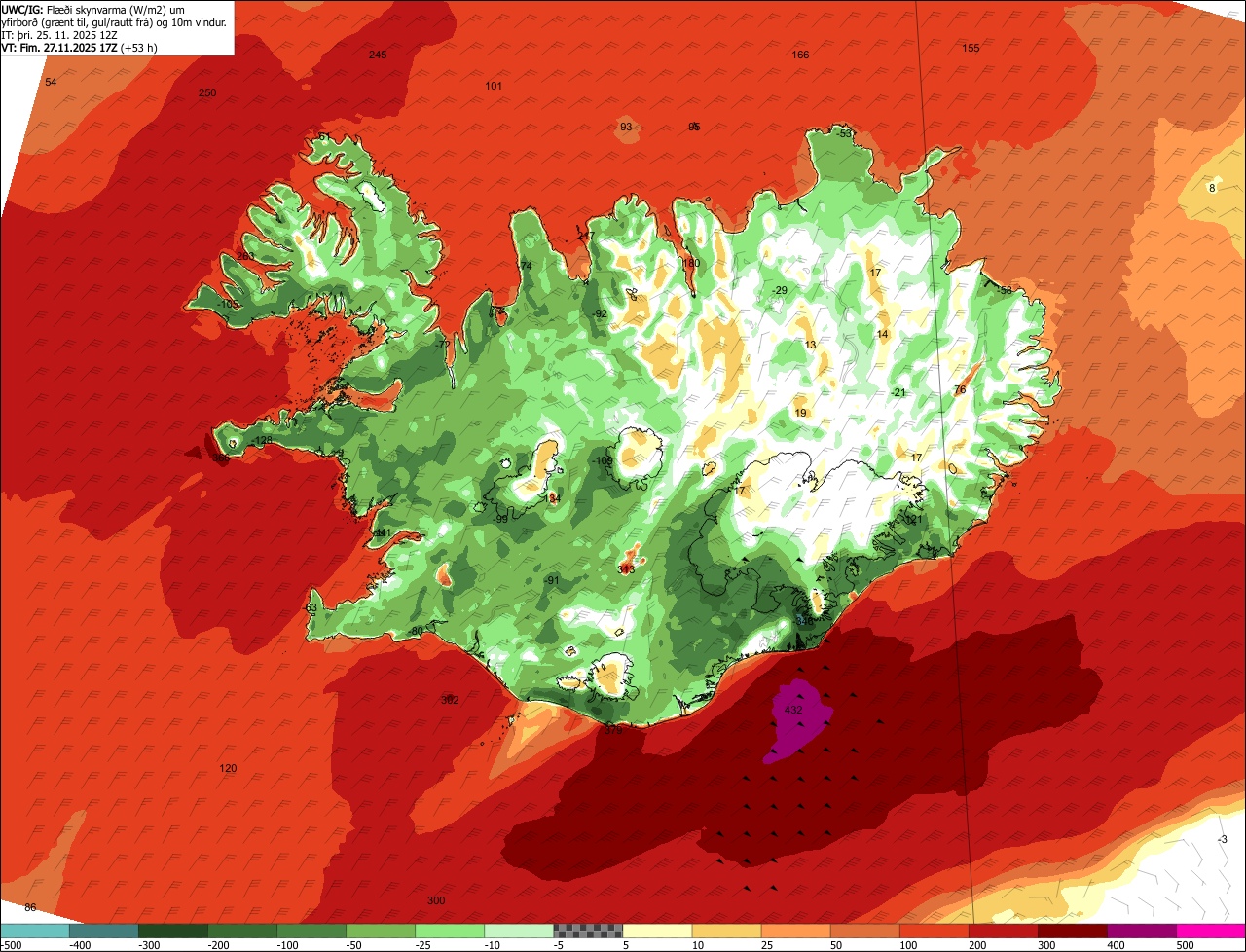The width and height of the screenshot is (1246, 952).
Task: Click the '86' value in the bottom-left corner
Action: tap(30, 907)
